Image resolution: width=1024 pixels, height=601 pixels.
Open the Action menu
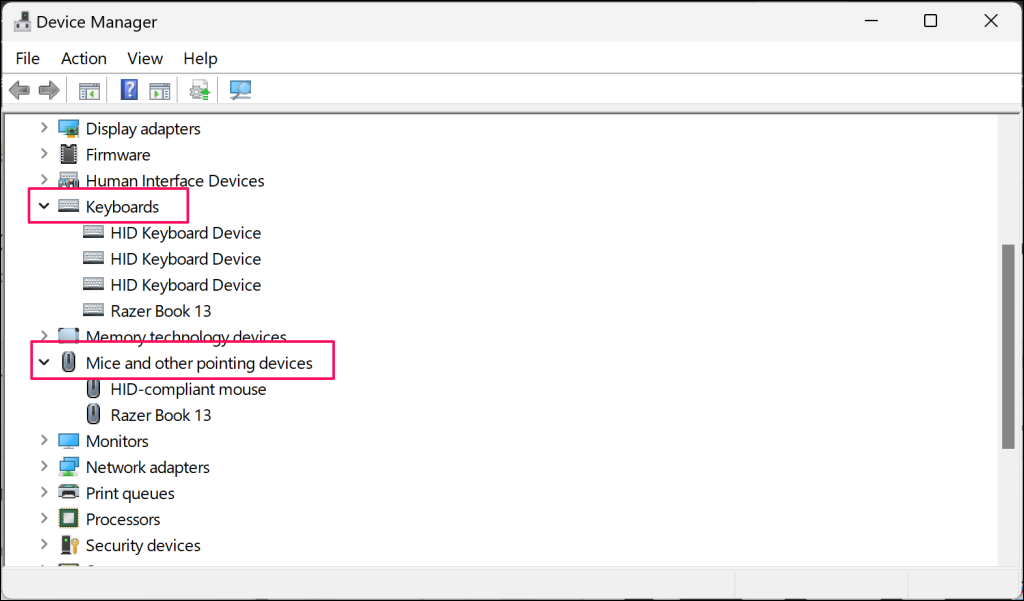[x=83, y=58]
